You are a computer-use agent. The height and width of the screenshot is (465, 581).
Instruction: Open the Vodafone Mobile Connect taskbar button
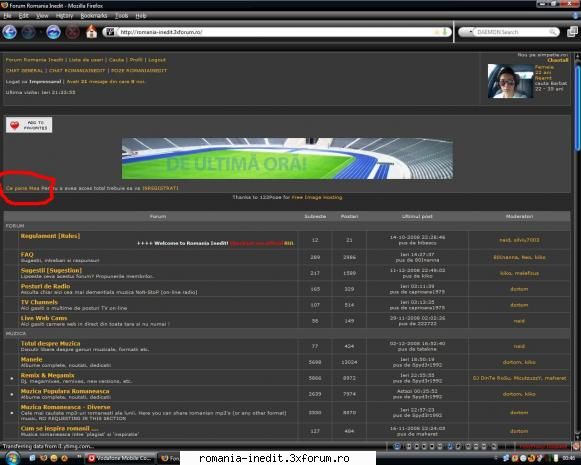click(x=119, y=458)
